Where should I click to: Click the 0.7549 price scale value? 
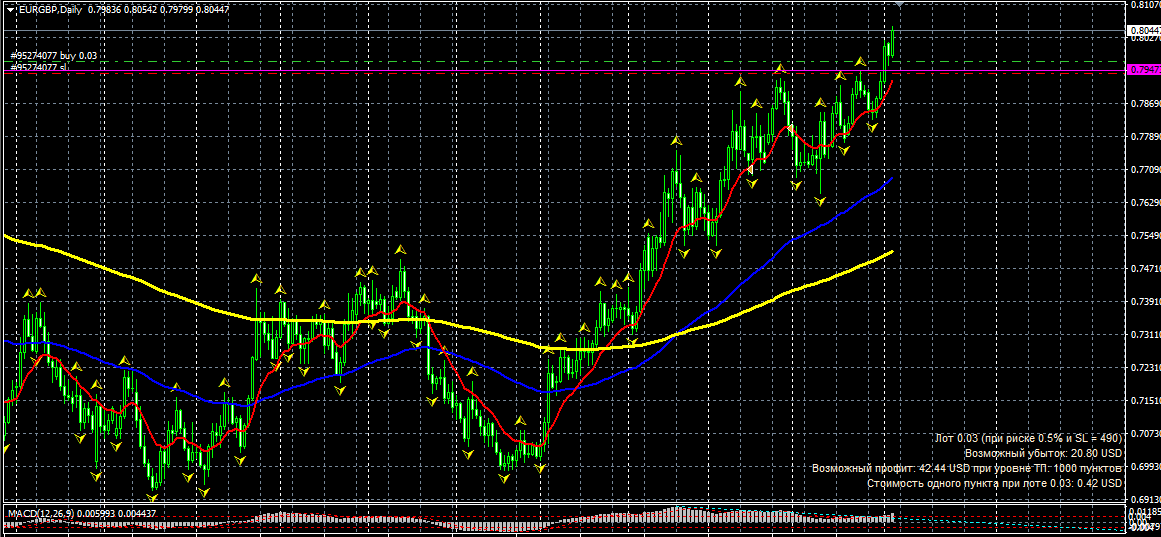click(1144, 236)
